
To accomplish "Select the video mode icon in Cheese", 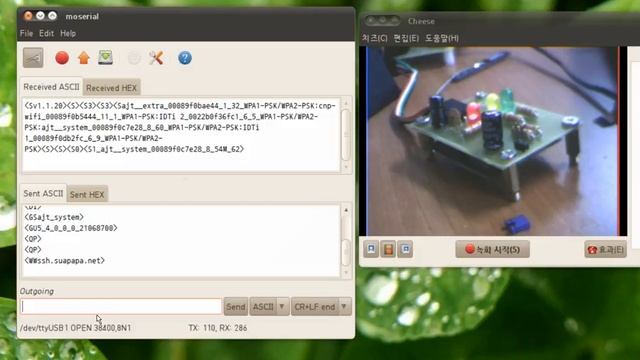I will pos(388,249).
